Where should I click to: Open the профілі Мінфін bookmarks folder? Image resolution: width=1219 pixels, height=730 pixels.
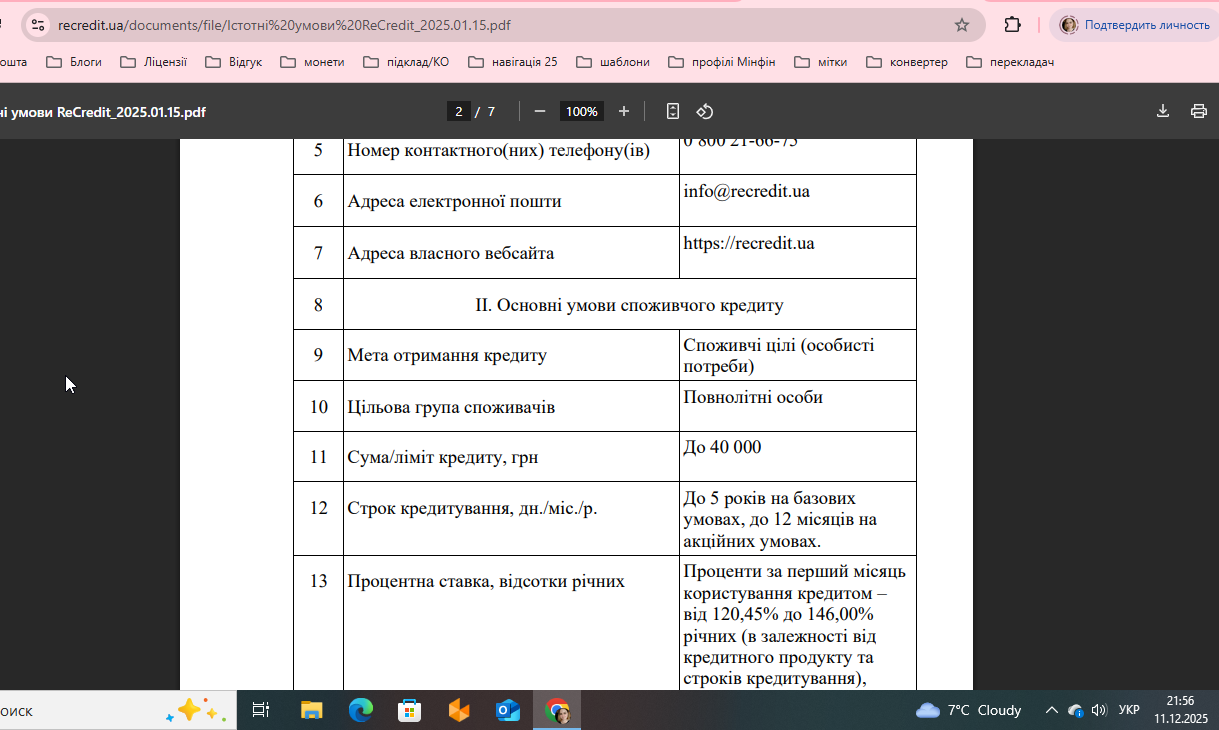click(721, 62)
